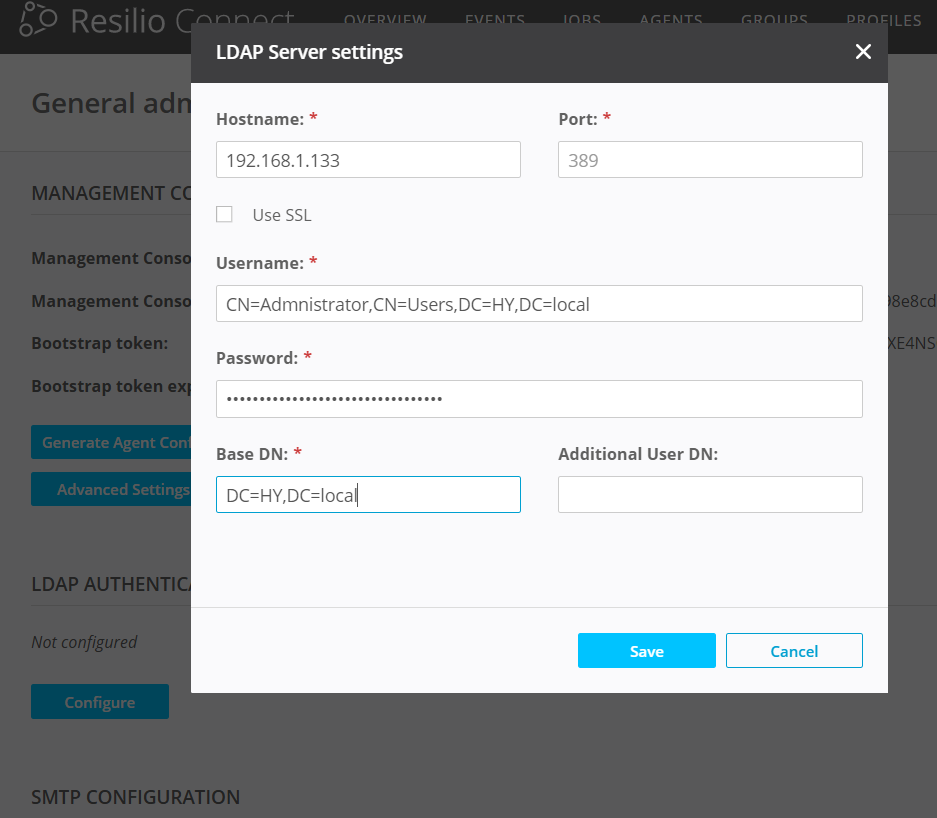This screenshot has width=937, height=818.
Task: Cancel the LDAP Server settings dialog
Action: point(794,650)
